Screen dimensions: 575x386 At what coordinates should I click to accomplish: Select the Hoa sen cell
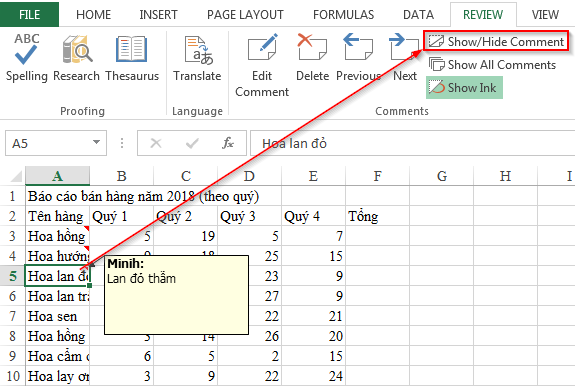click(x=57, y=316)
